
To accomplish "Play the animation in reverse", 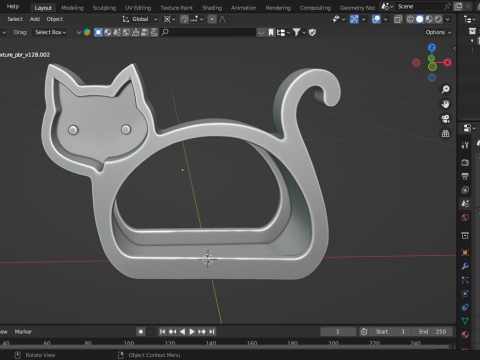I will click(182, 332).
